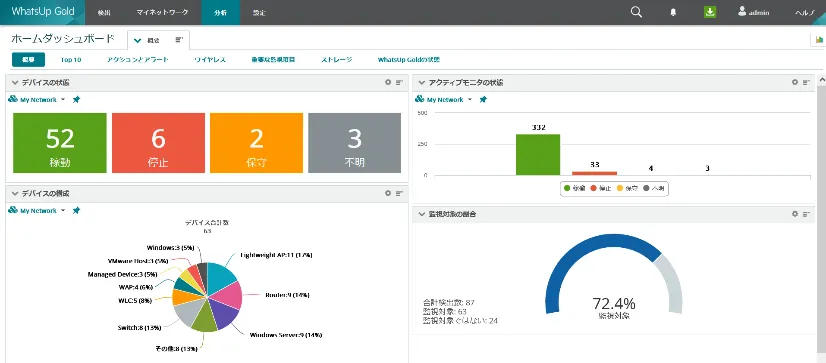Click the WAP:4 (6%) pie label
The width and height of the screenshot is (826, 363).
(x=135, y=287)
